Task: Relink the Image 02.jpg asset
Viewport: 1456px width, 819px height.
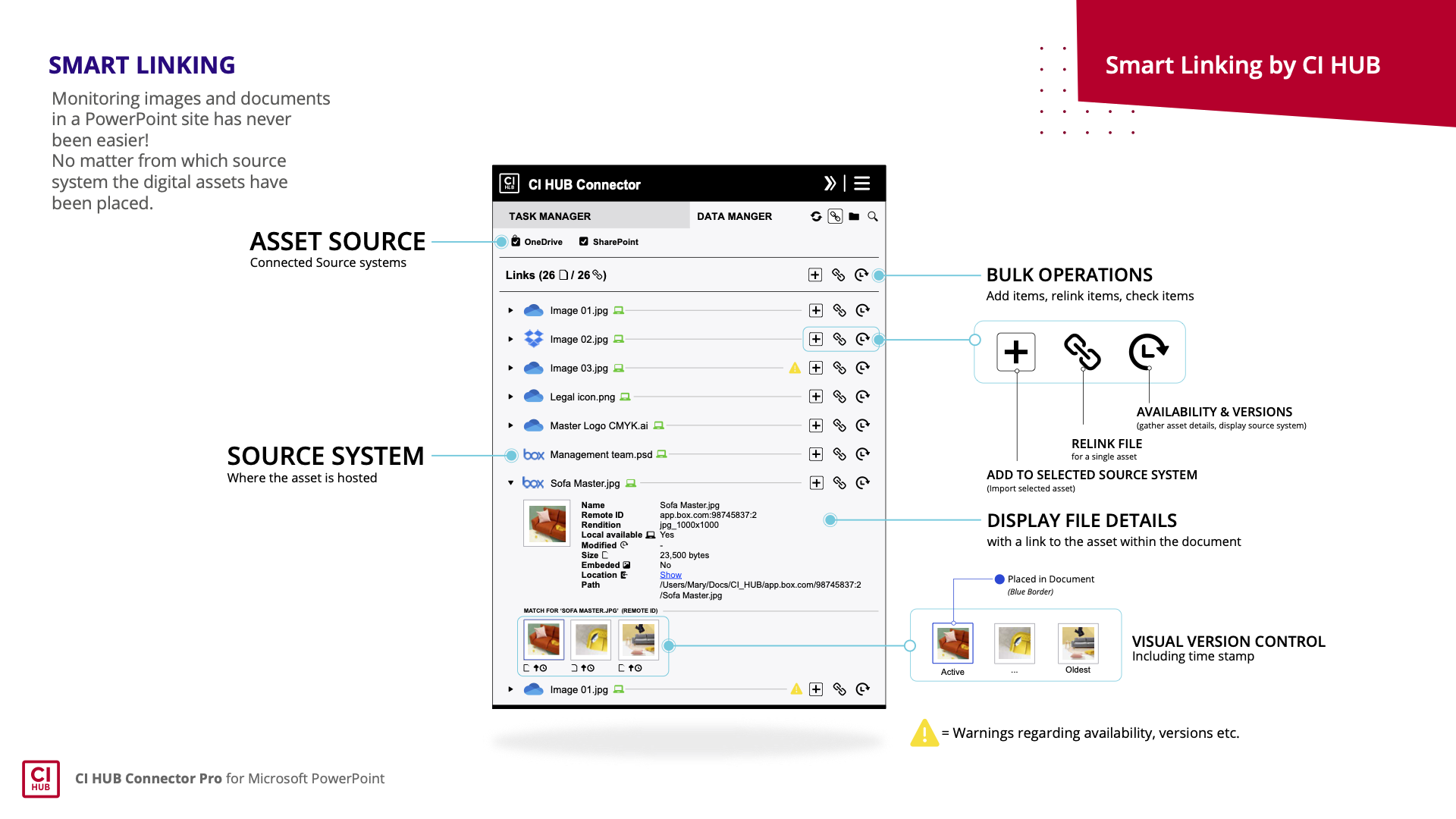Action: pos(839,339)
